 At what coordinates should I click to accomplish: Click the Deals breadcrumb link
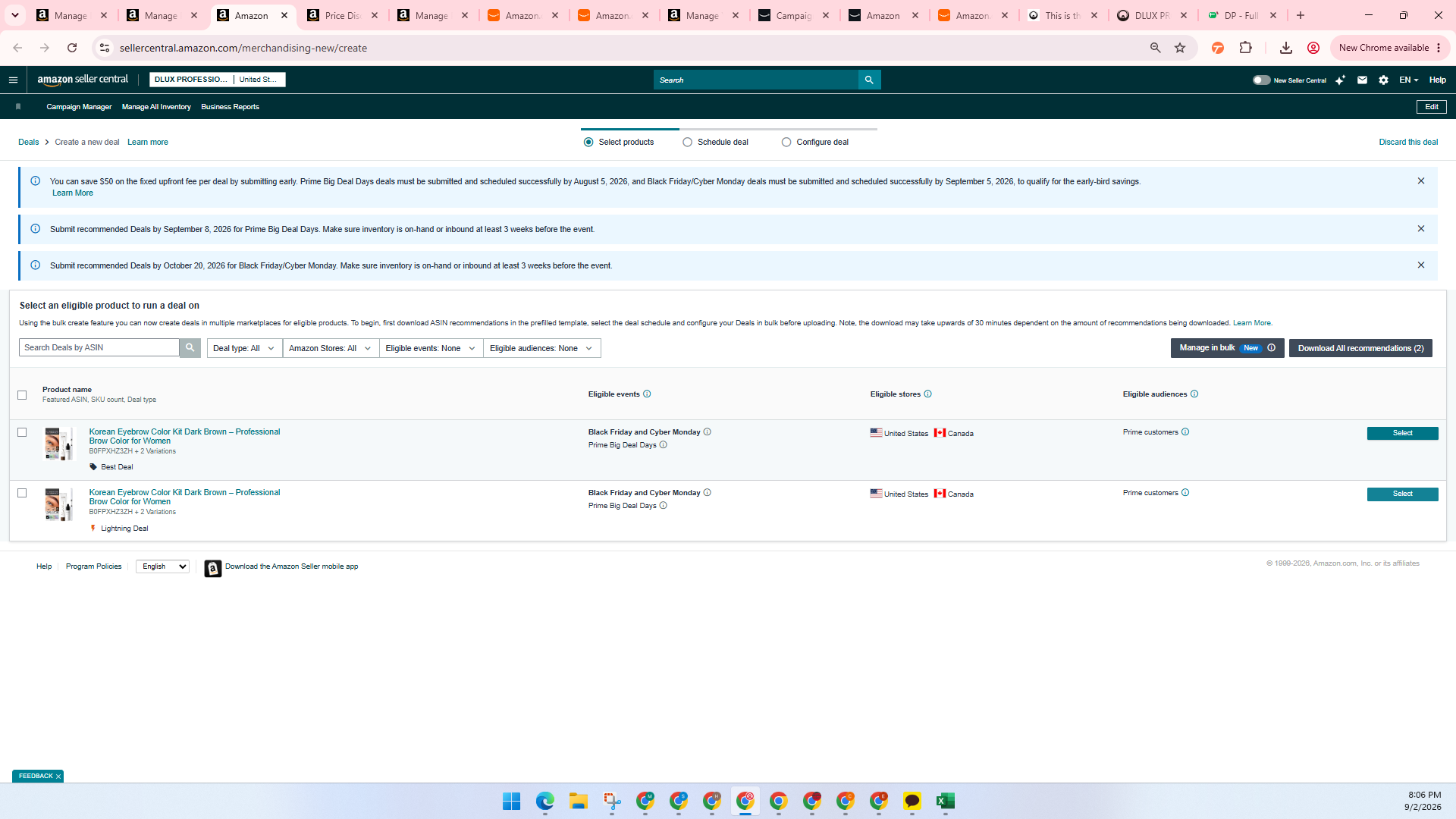click(x=29, y=143)
